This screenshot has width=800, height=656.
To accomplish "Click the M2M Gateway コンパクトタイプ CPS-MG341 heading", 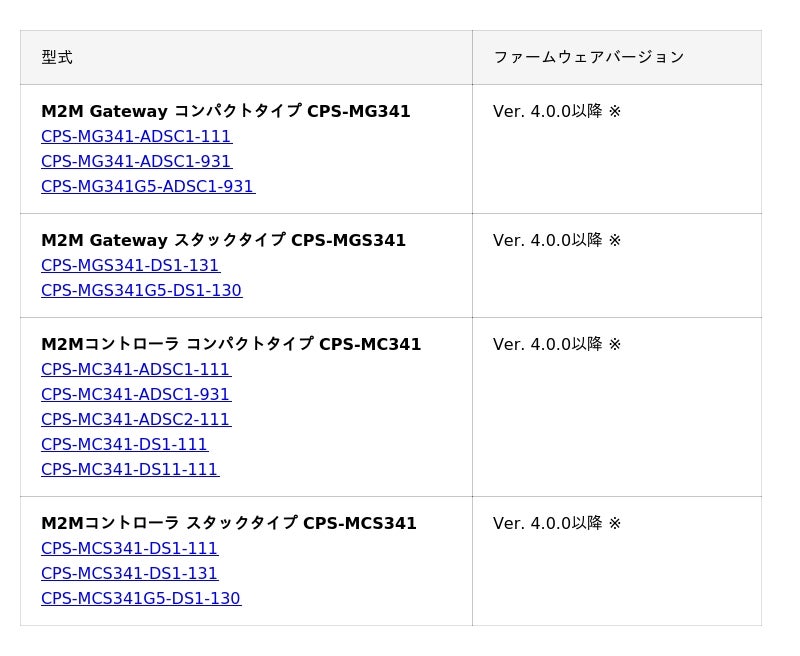I will 226,112.
